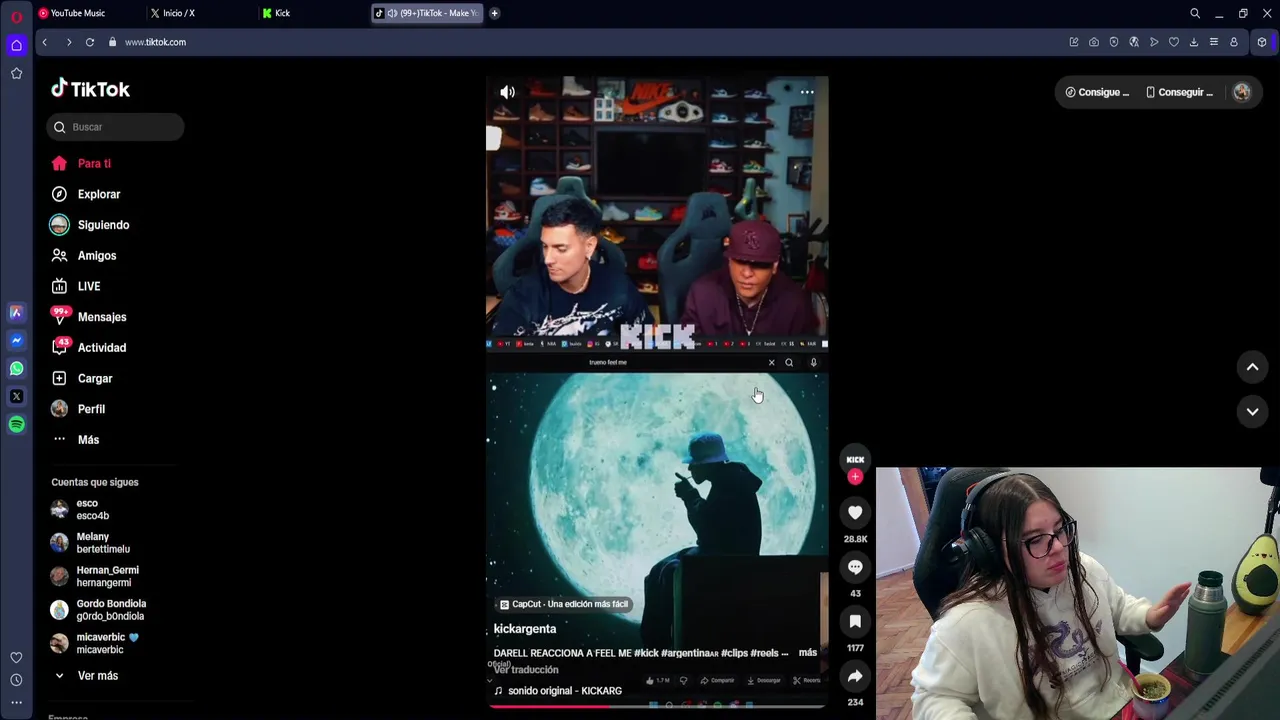Open browser search tabs magnifier
The image size is (1280, 720).
point(1195,13)
